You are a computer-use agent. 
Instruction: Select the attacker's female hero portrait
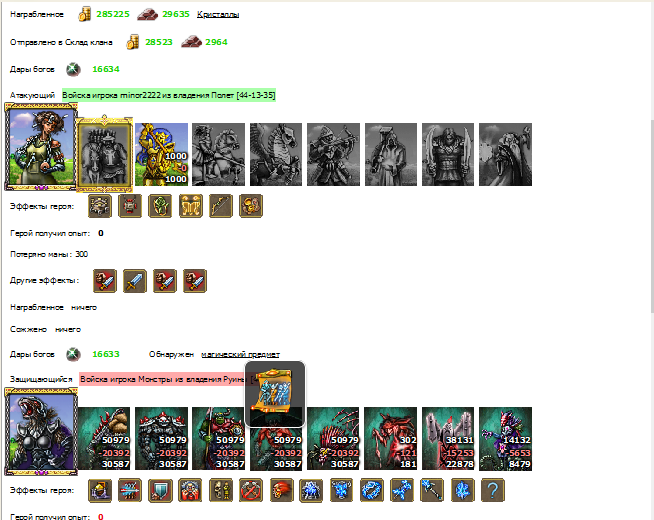click(41, 147)
